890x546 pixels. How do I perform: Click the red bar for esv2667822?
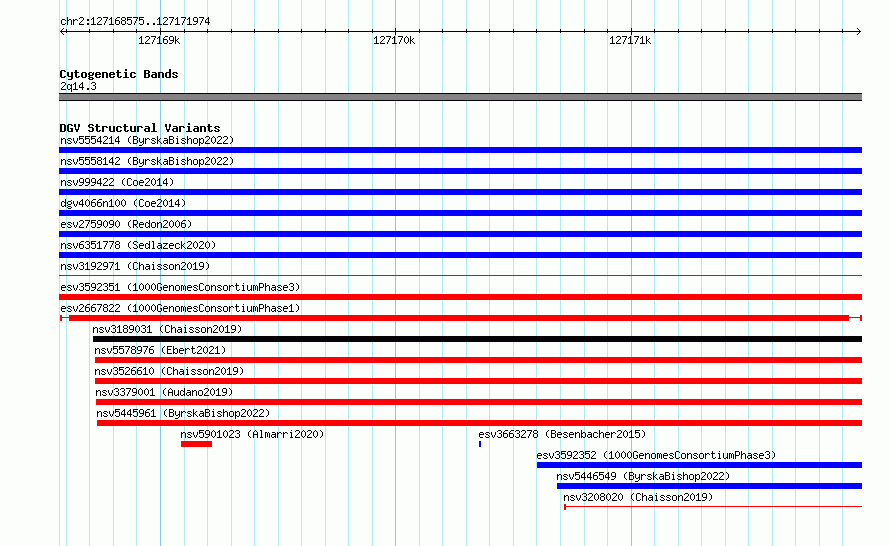point(459,318)
